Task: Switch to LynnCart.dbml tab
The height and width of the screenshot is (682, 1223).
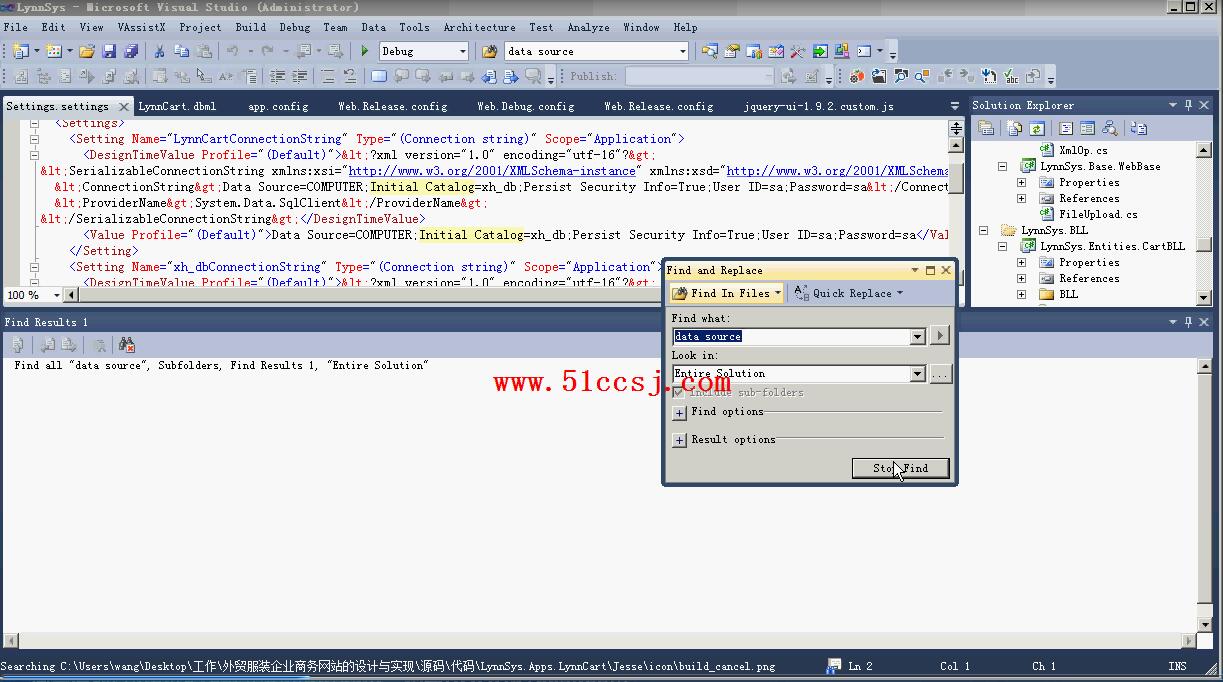Action: coord(177,106)
